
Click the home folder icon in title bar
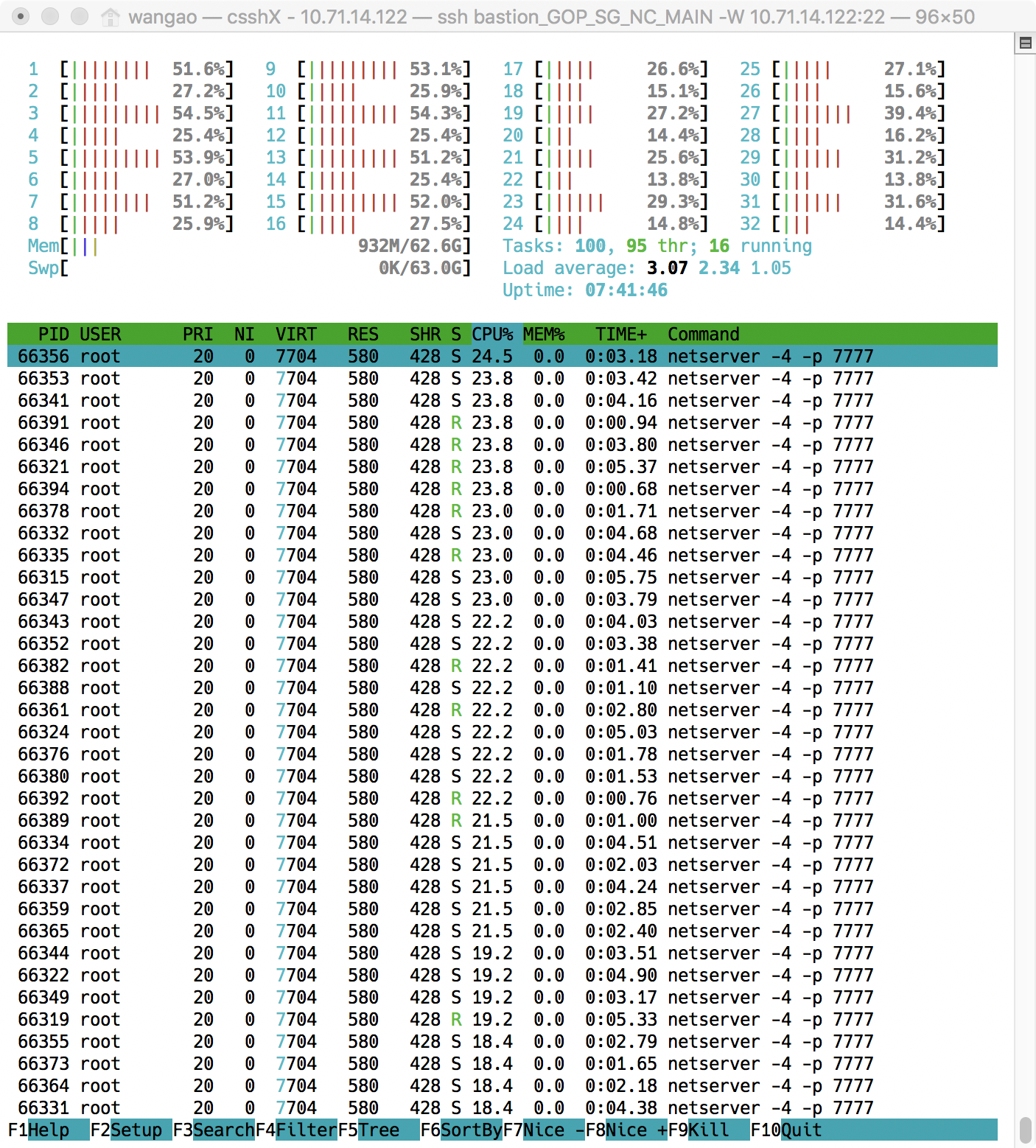pyautogui.click(x=111, y=16)
